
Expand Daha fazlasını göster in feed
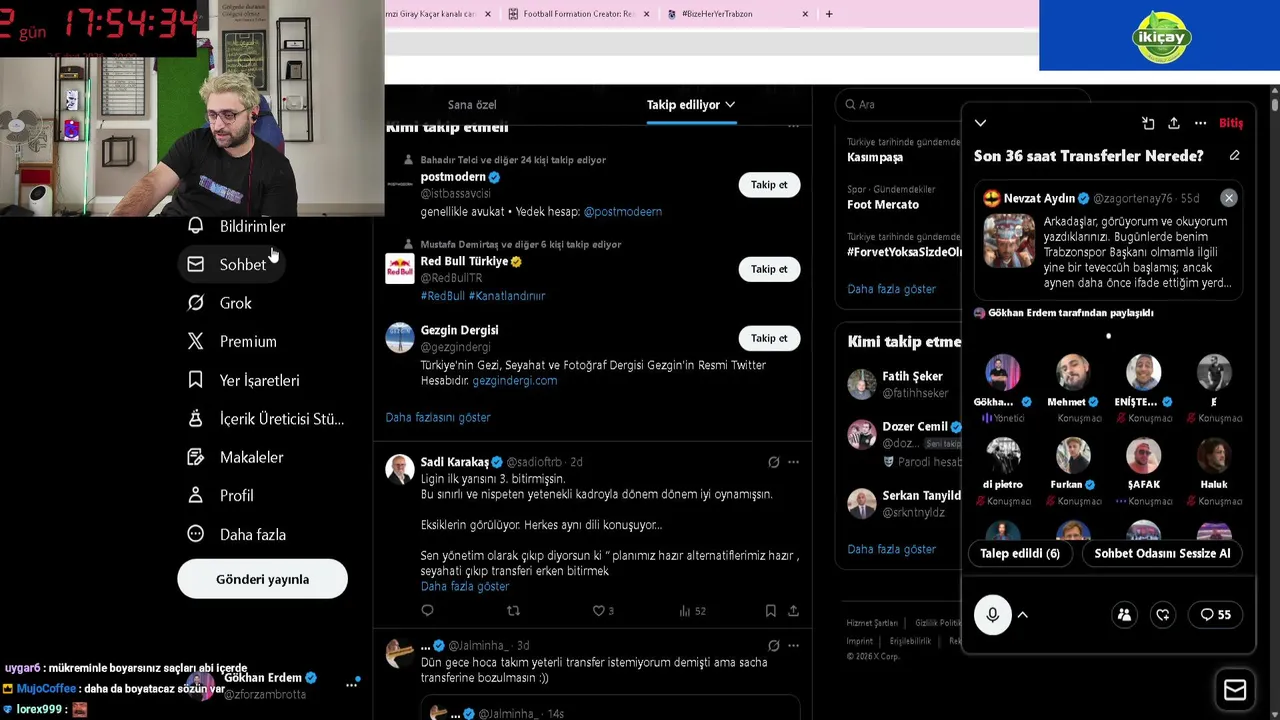(438, 417)
